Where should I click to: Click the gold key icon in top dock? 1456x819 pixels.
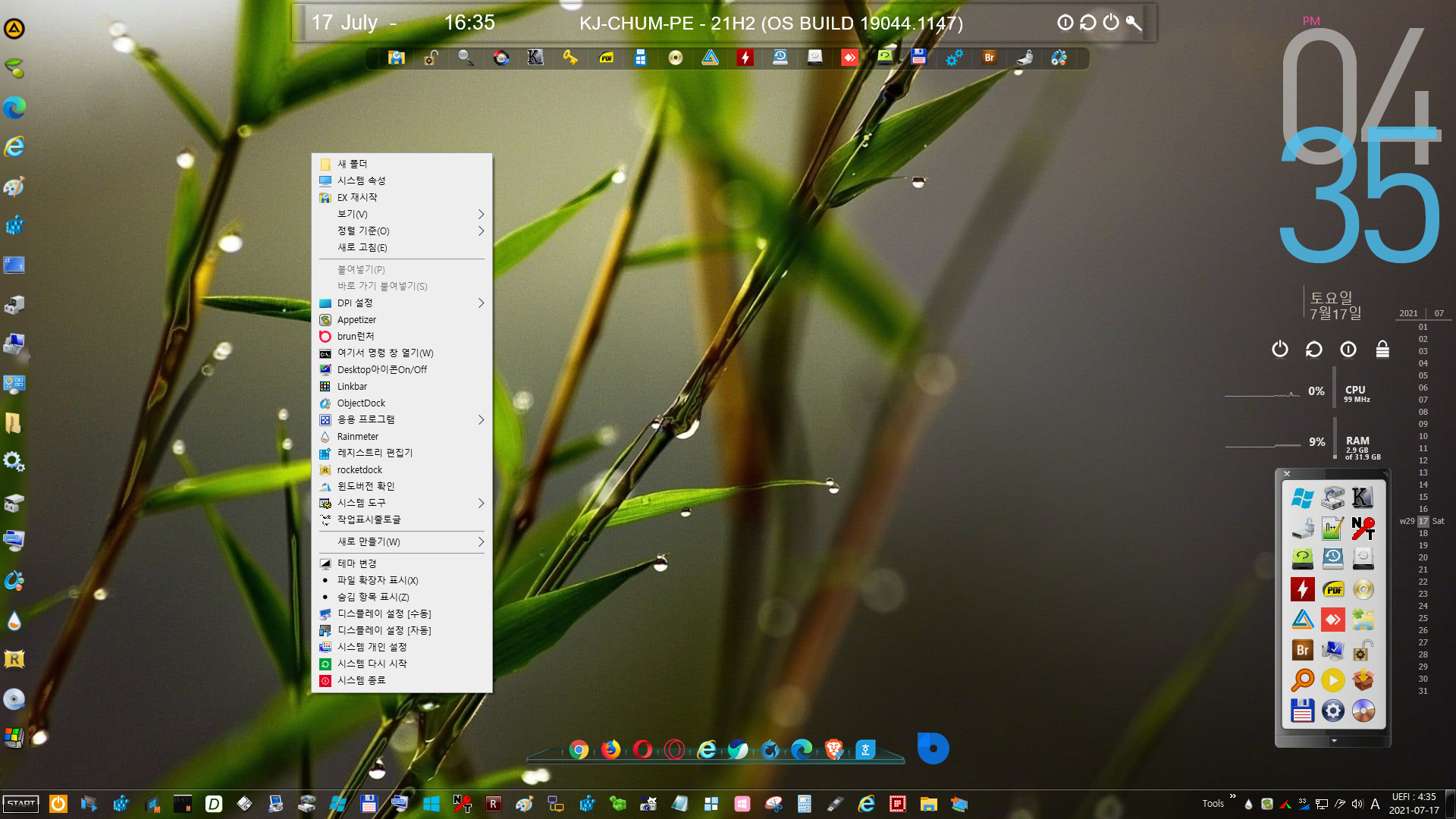(x=570, y=58)
